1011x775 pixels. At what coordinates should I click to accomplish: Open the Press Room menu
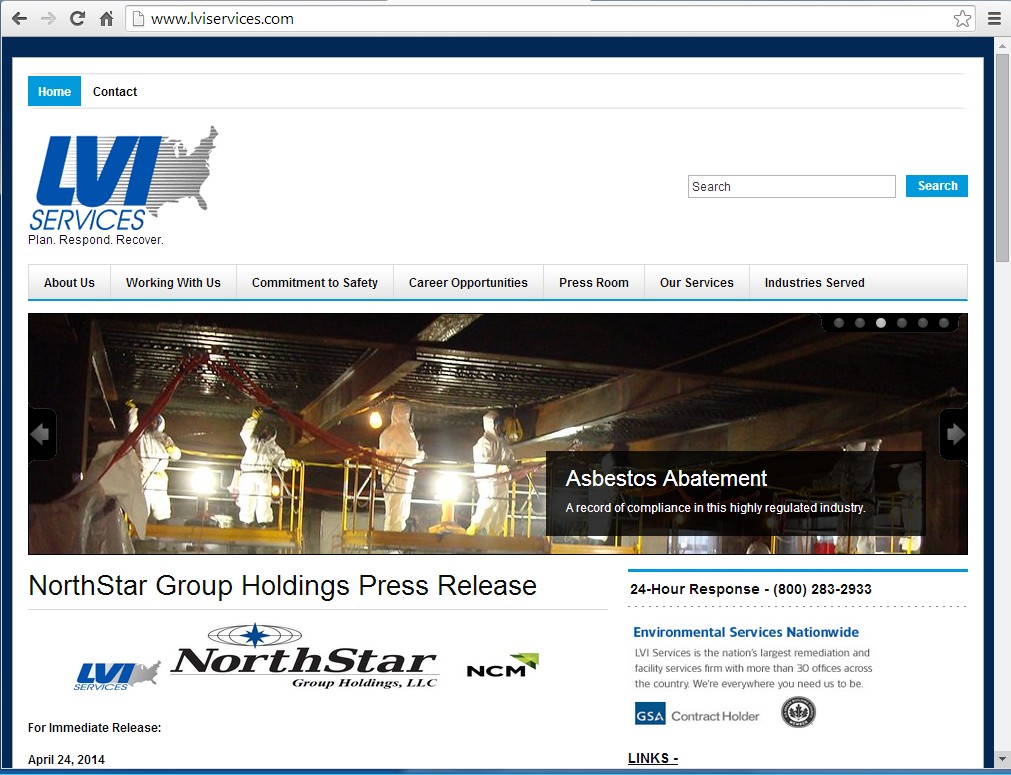point(594,282)
